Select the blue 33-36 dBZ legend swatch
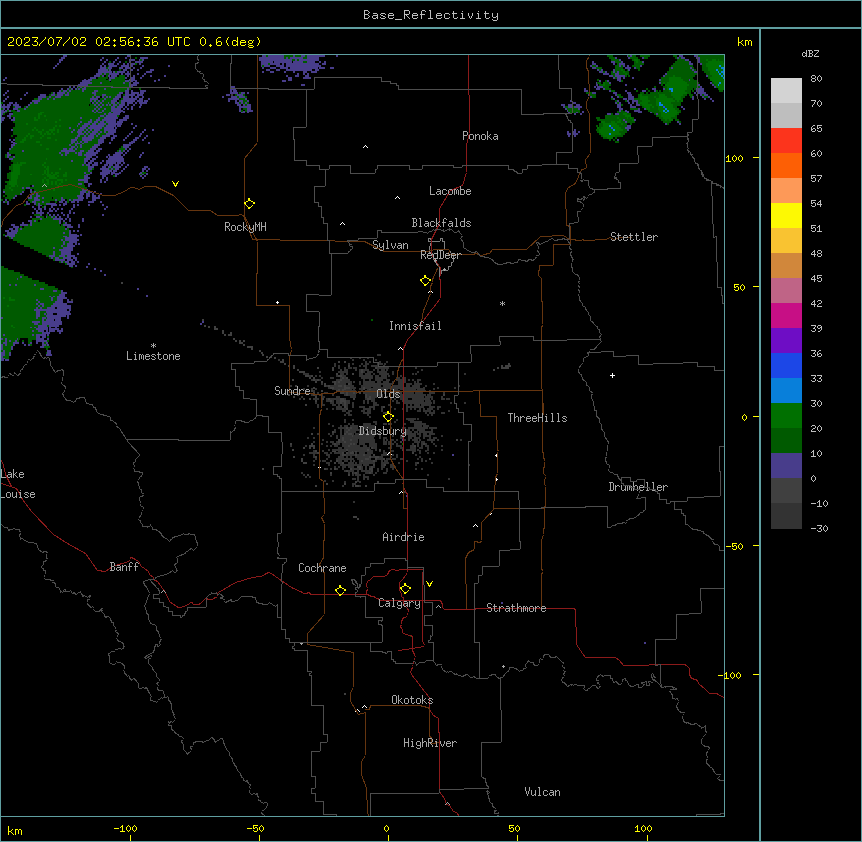The image size is (862, 842). (x=786, y=365)
